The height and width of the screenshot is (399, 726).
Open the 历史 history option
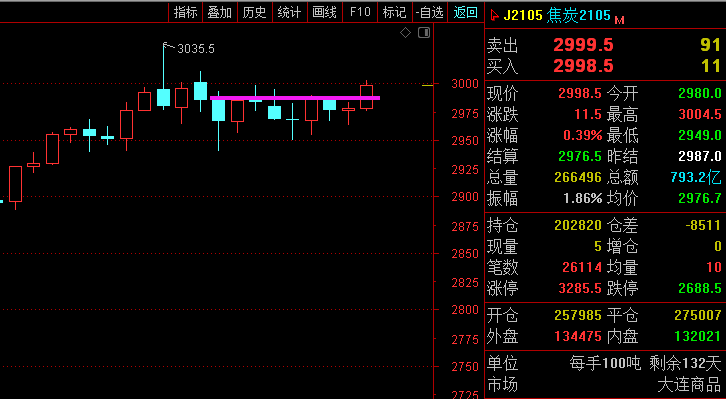(x=255, y=12)
